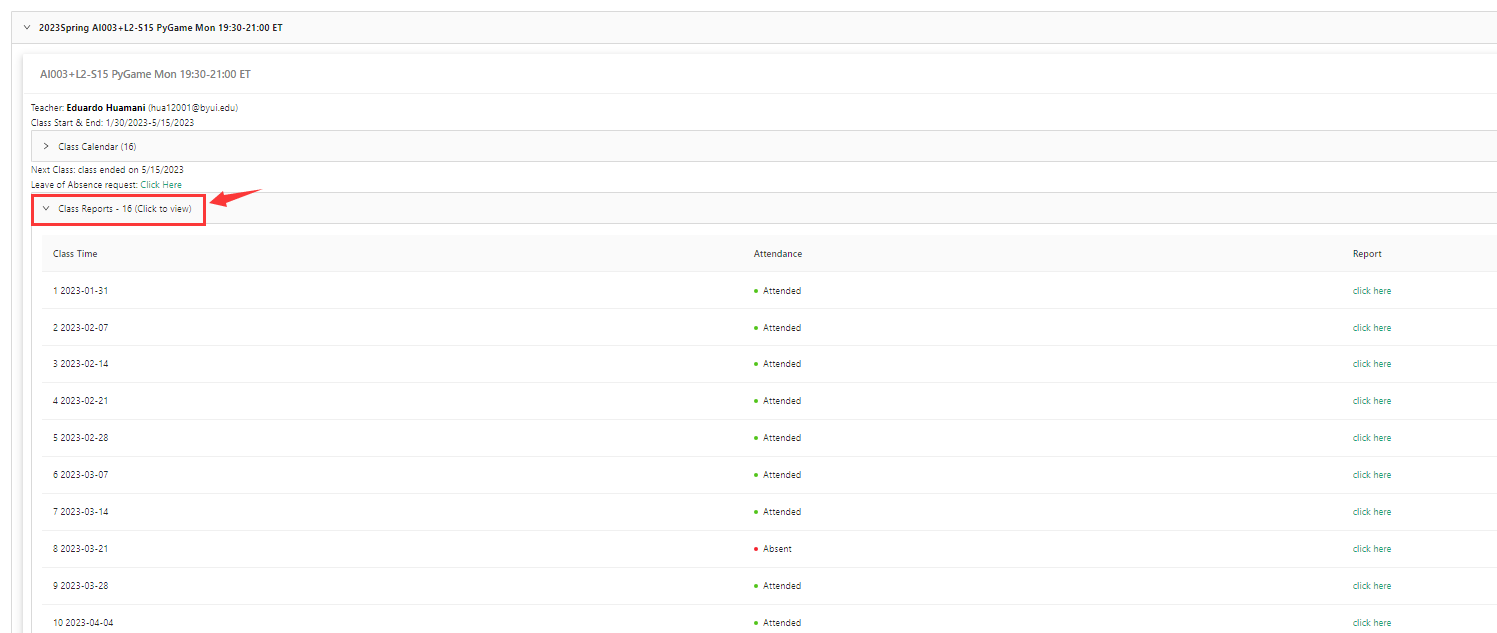Click the Leave of Absence 'Click Here' link

pyautogui.click(x=161, y=185)
